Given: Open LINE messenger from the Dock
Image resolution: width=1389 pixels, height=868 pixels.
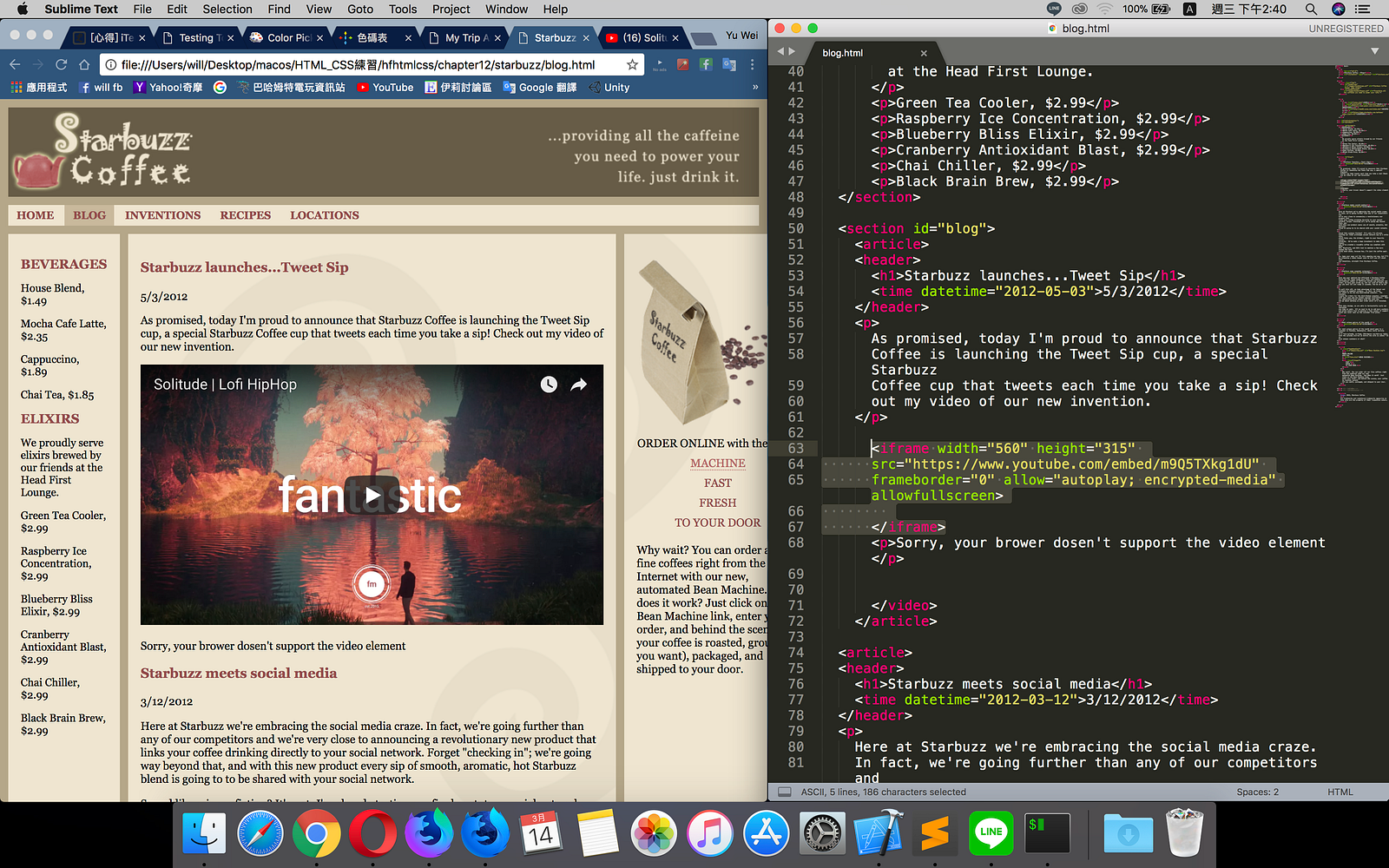Looking at the screenshot, I should 991,834.
